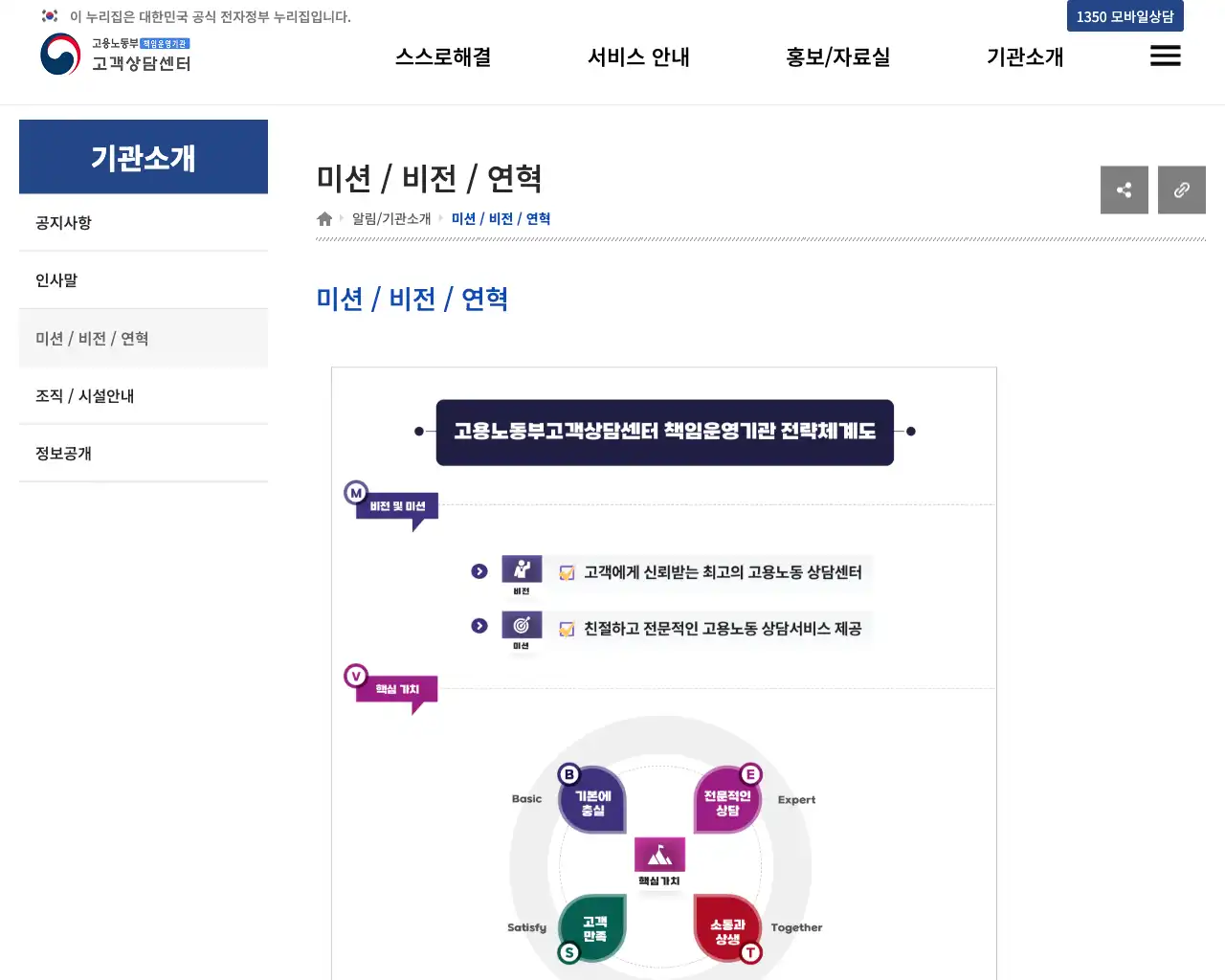Click the copy link icon button
This screenshot has width=1225, height=980.
click(1181, 189)
